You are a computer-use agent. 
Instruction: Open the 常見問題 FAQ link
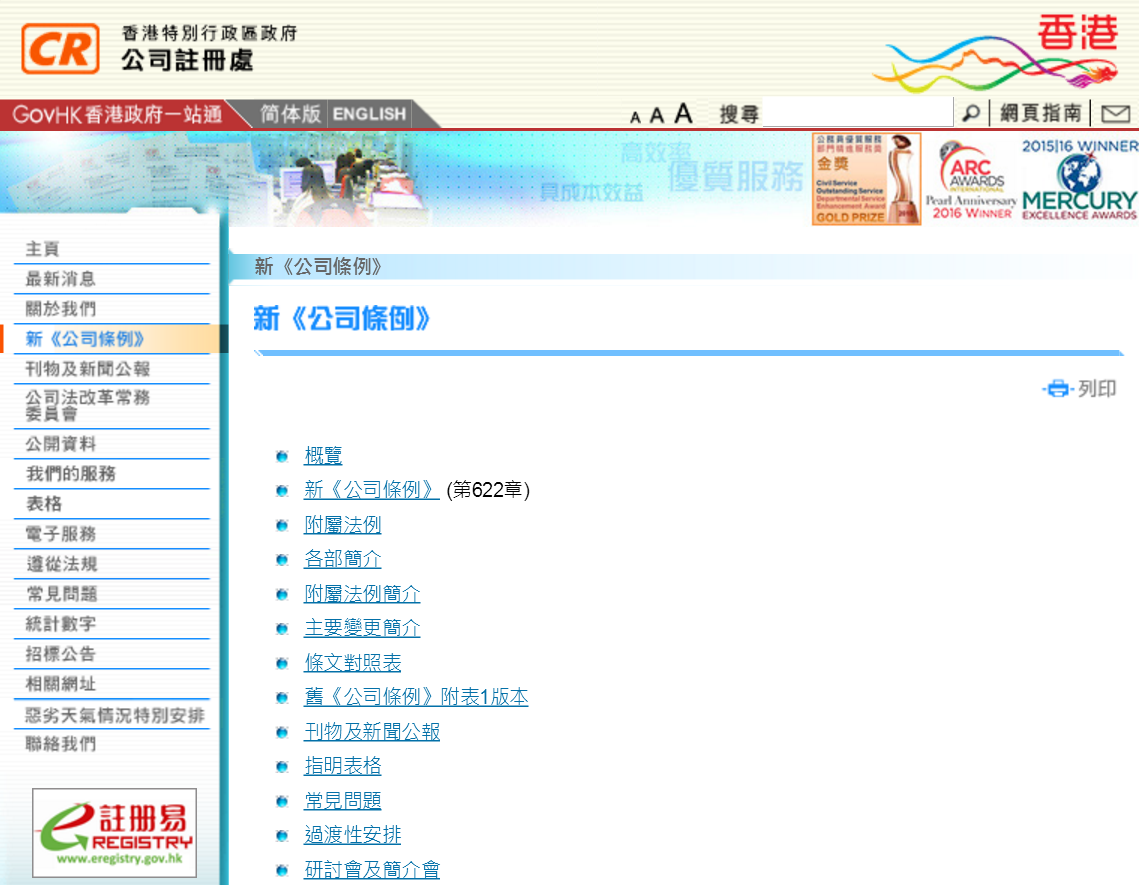[x=344, y=800]
